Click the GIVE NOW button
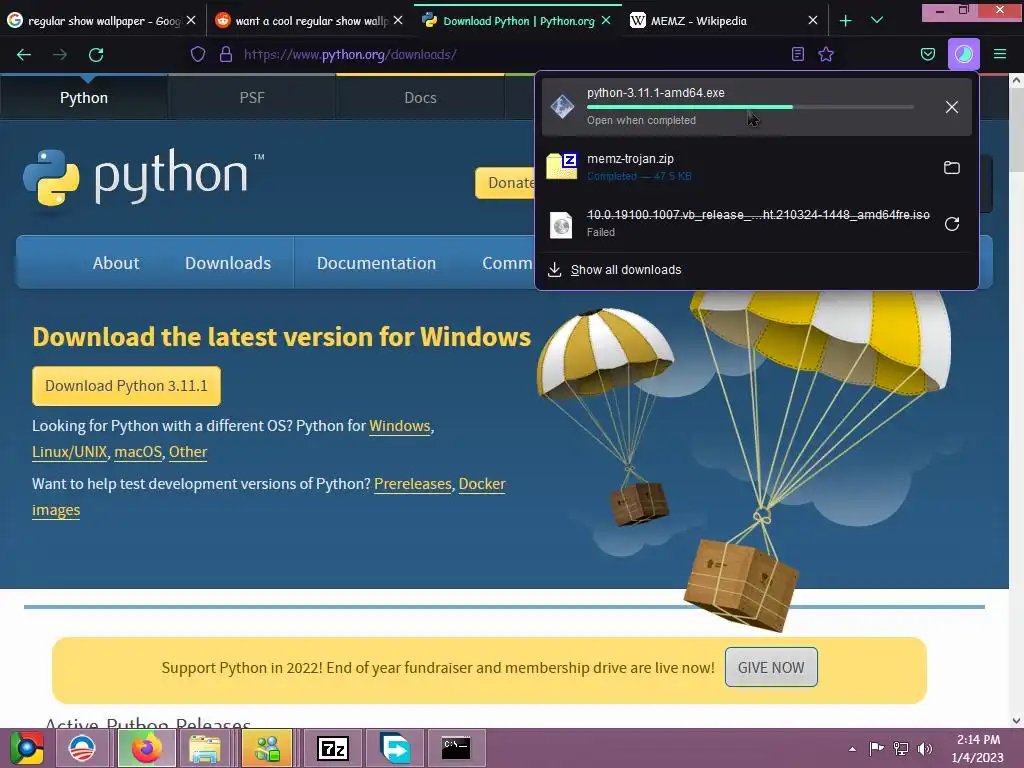Image resolution: width=1024 pixels, height=768 pixels. 771,667
